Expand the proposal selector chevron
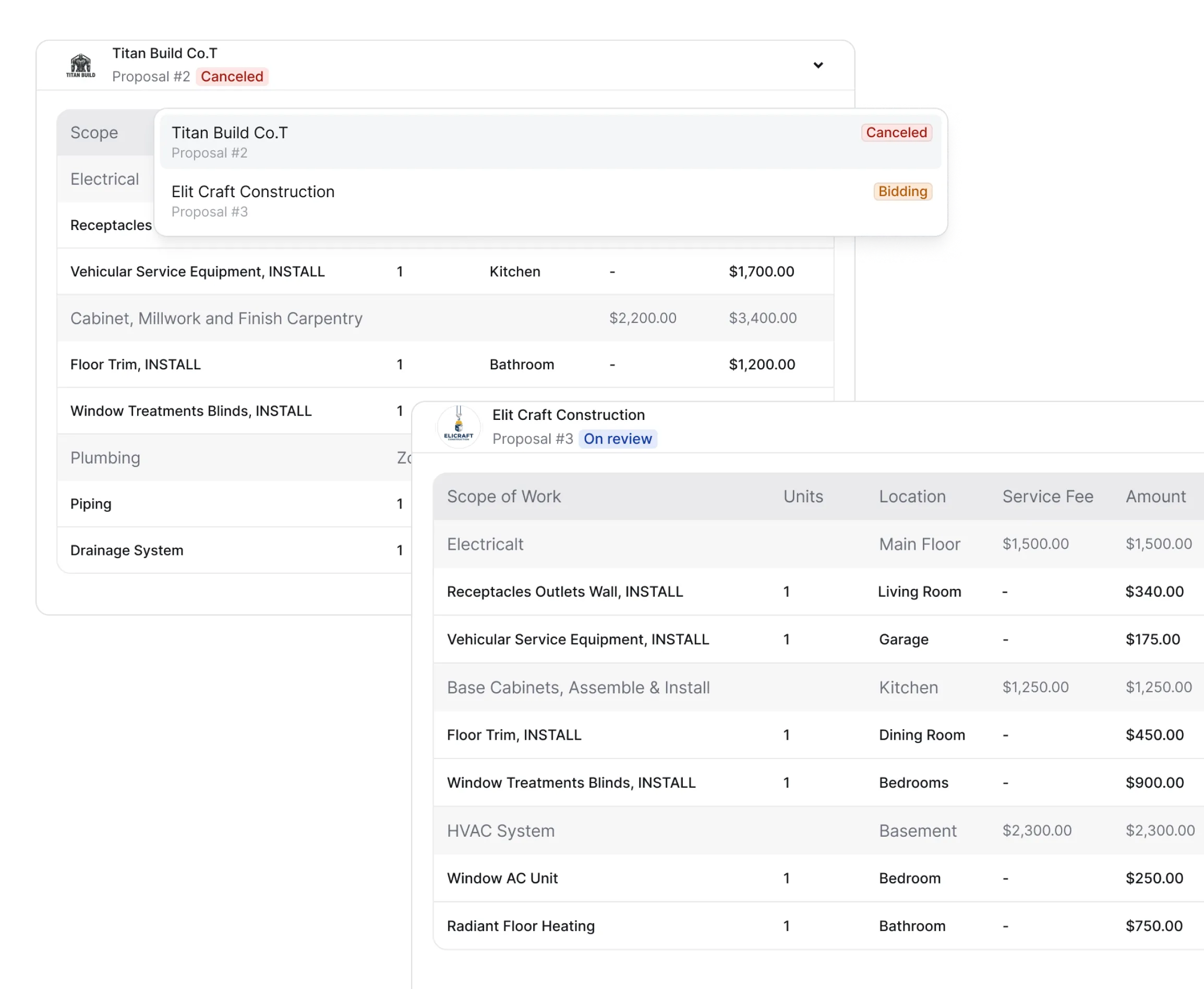 click(817, 65)
